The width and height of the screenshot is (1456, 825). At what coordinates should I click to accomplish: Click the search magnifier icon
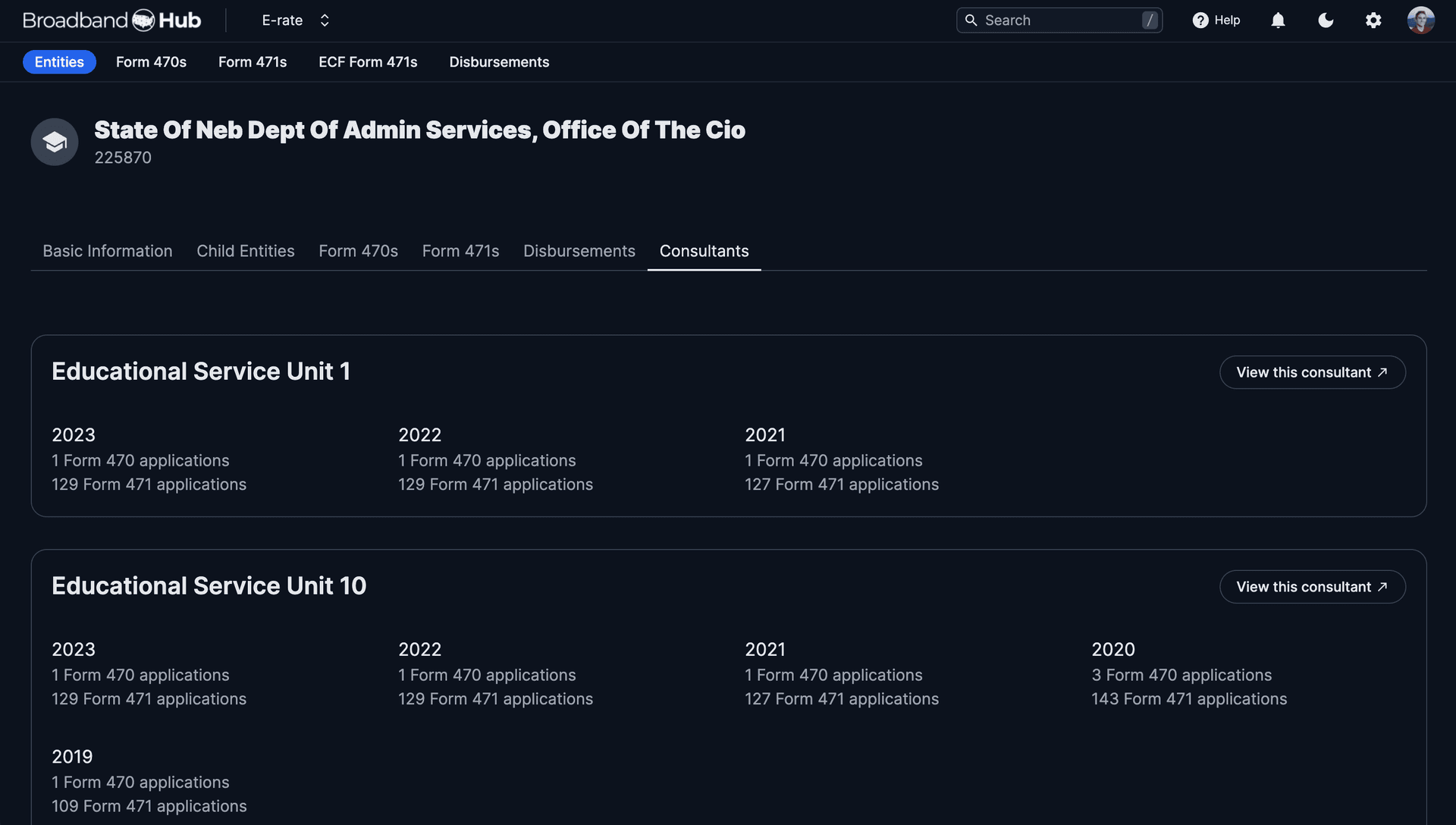[971, 20]
